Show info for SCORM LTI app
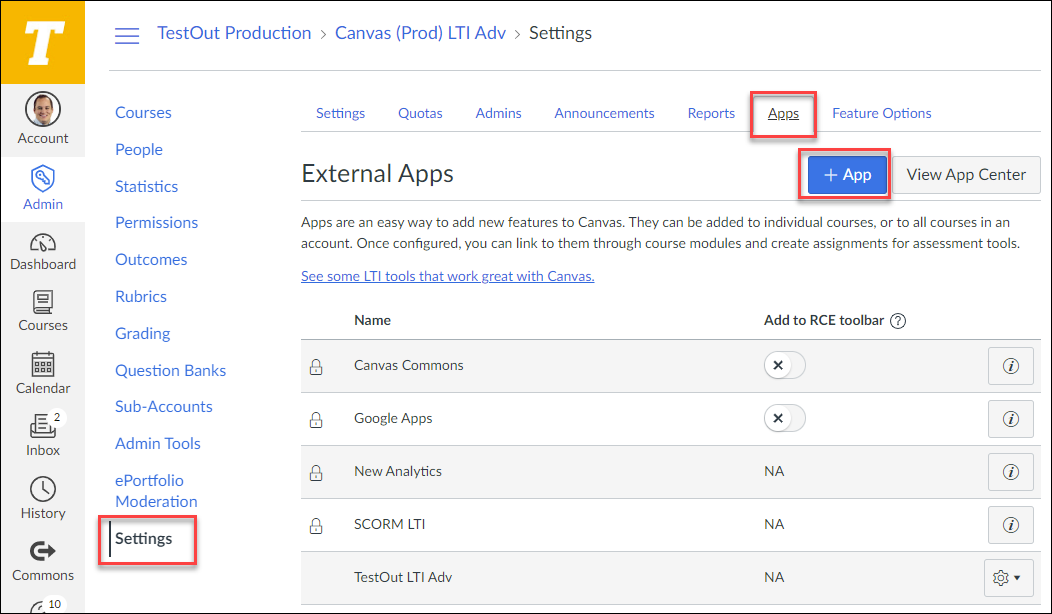Screen dimensions: 1052x614 1010,525
